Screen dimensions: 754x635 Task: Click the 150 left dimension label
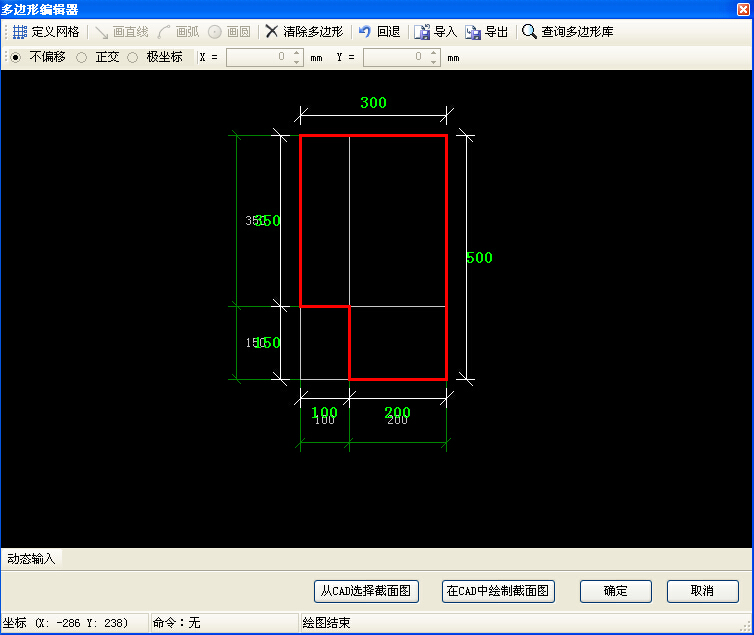click(267, 342)
